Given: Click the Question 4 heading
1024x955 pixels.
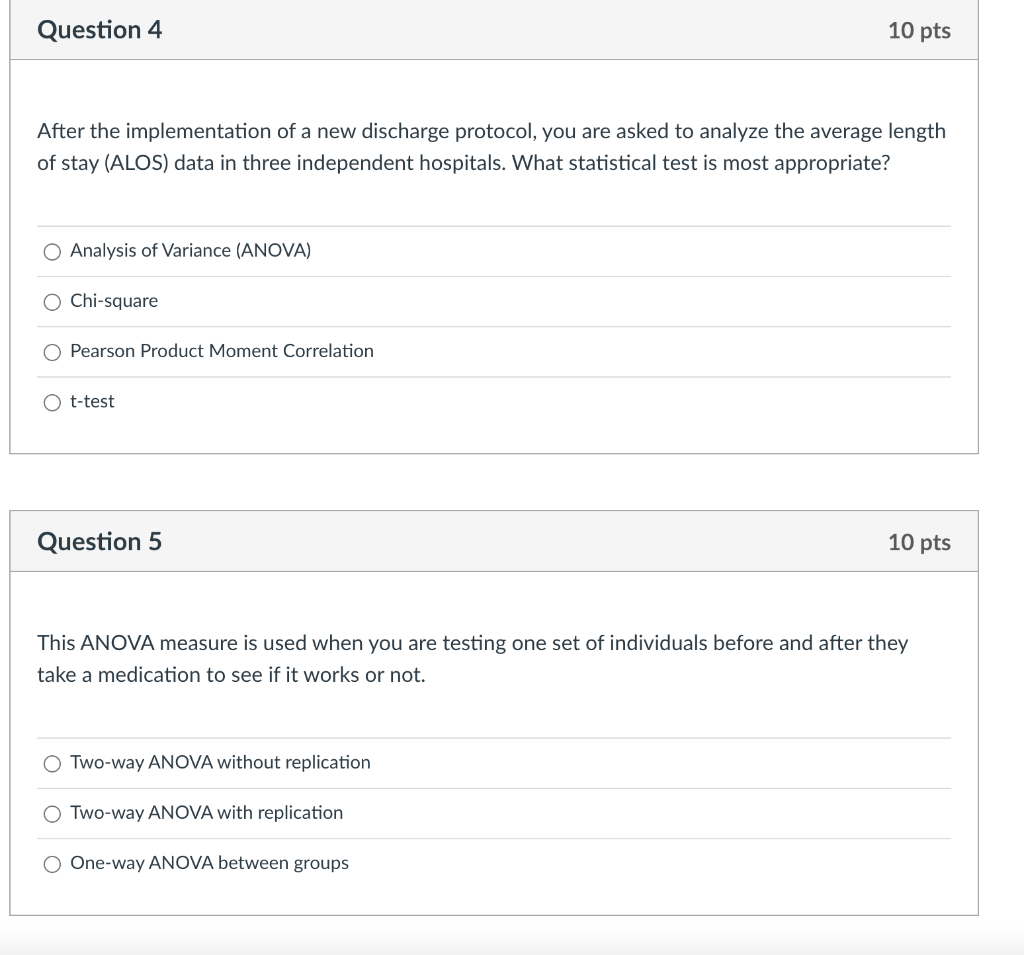Looking at the screenshot, I should (99, 30).
